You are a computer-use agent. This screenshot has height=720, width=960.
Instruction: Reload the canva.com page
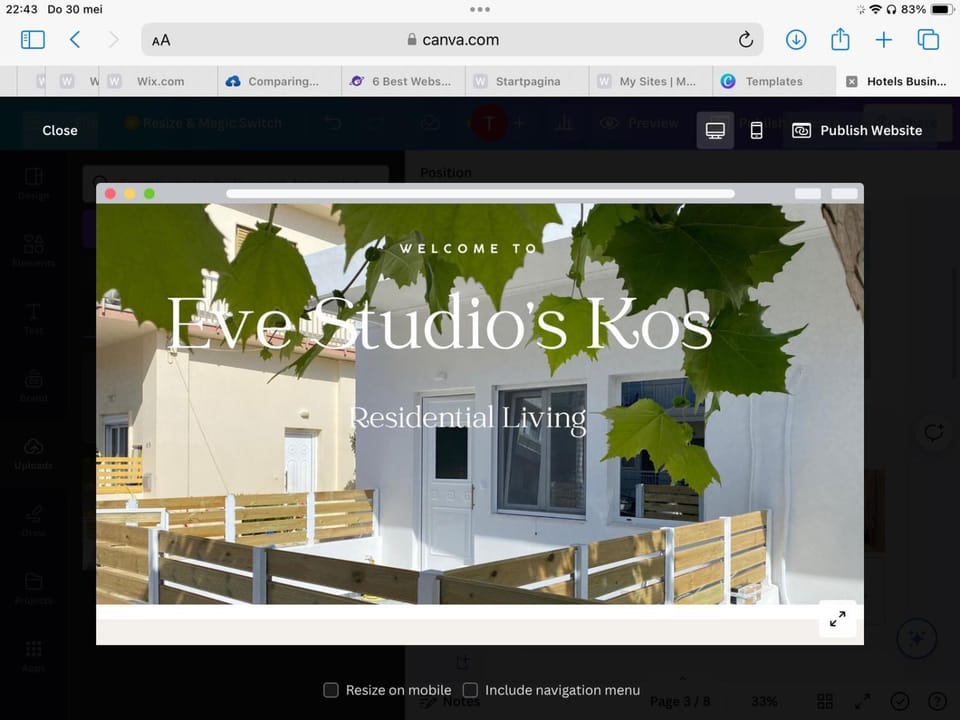(745, 40)
